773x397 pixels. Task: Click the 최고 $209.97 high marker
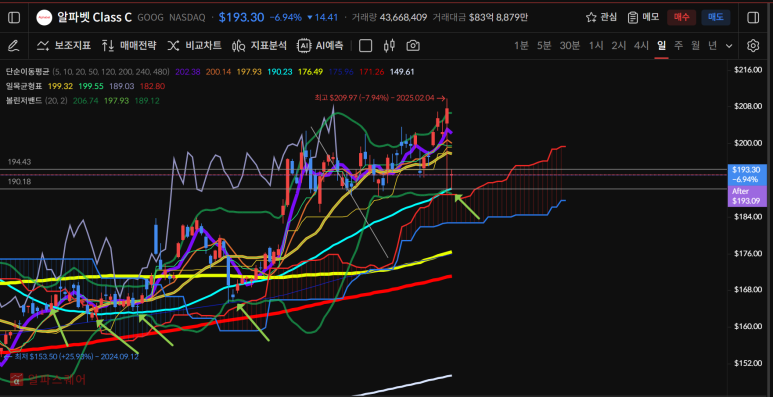click(x=380, y=98)
